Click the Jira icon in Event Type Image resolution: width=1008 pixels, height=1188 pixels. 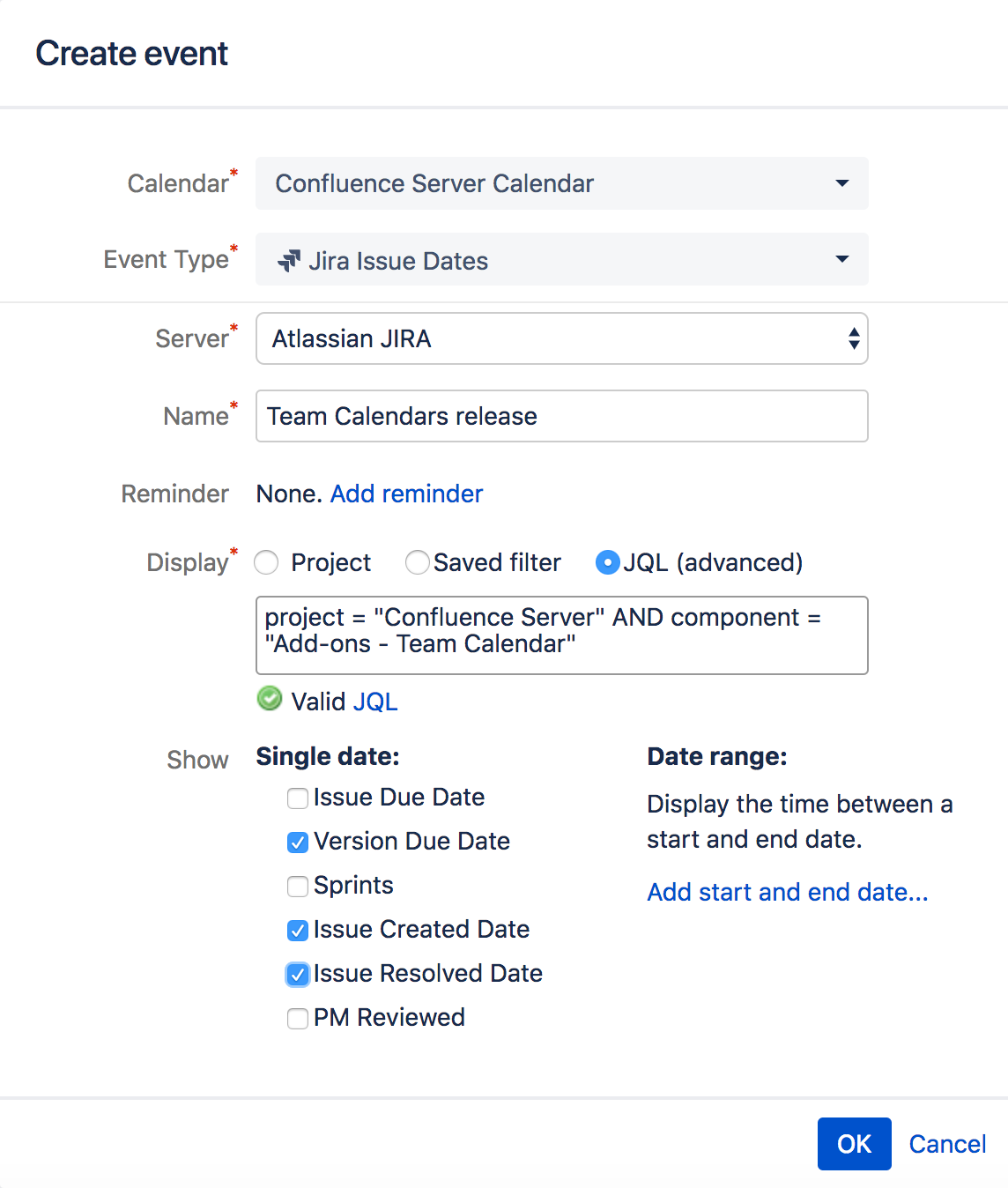click(288, 261)
